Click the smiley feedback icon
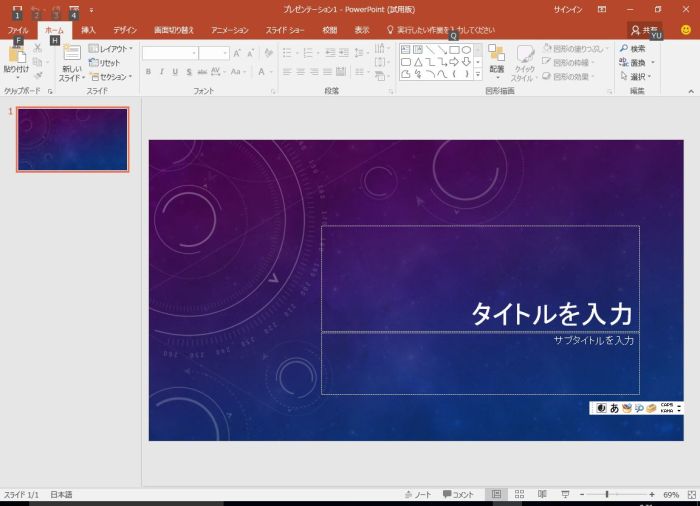Screen dimensions: 700x506 [686, 30]
